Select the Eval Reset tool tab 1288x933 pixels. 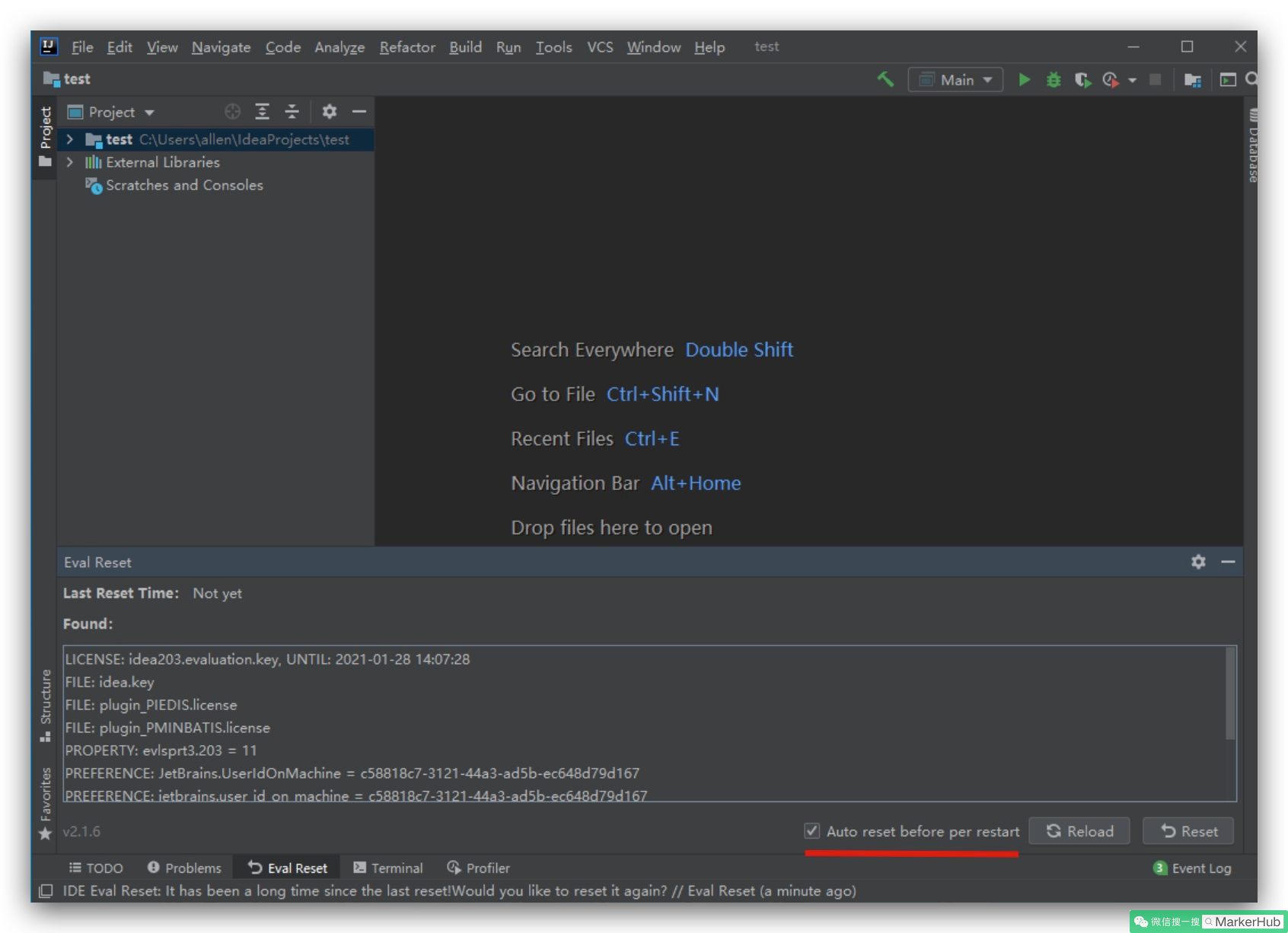[x=287, y=868]
